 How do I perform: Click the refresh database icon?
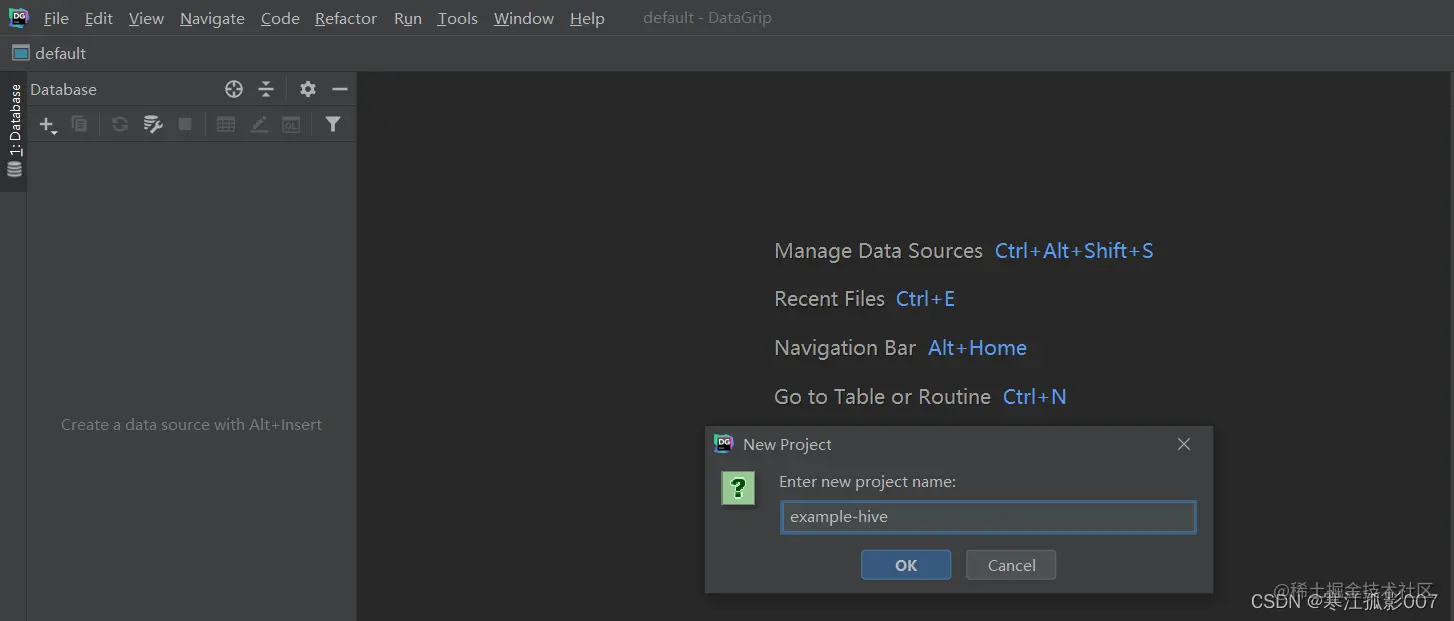(x=120, y=124)
